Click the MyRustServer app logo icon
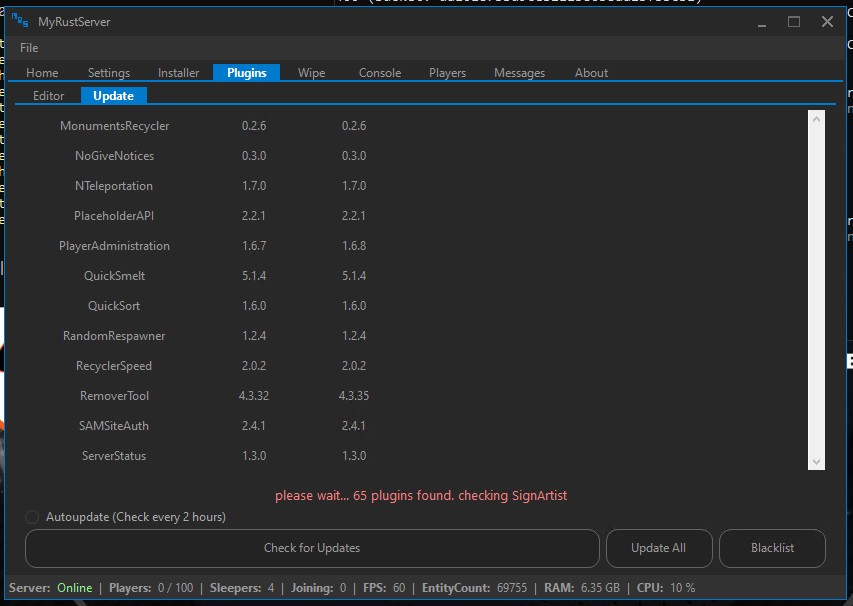Image resolution: width=853 pixels, height=606 pixels. click(19, 21)
